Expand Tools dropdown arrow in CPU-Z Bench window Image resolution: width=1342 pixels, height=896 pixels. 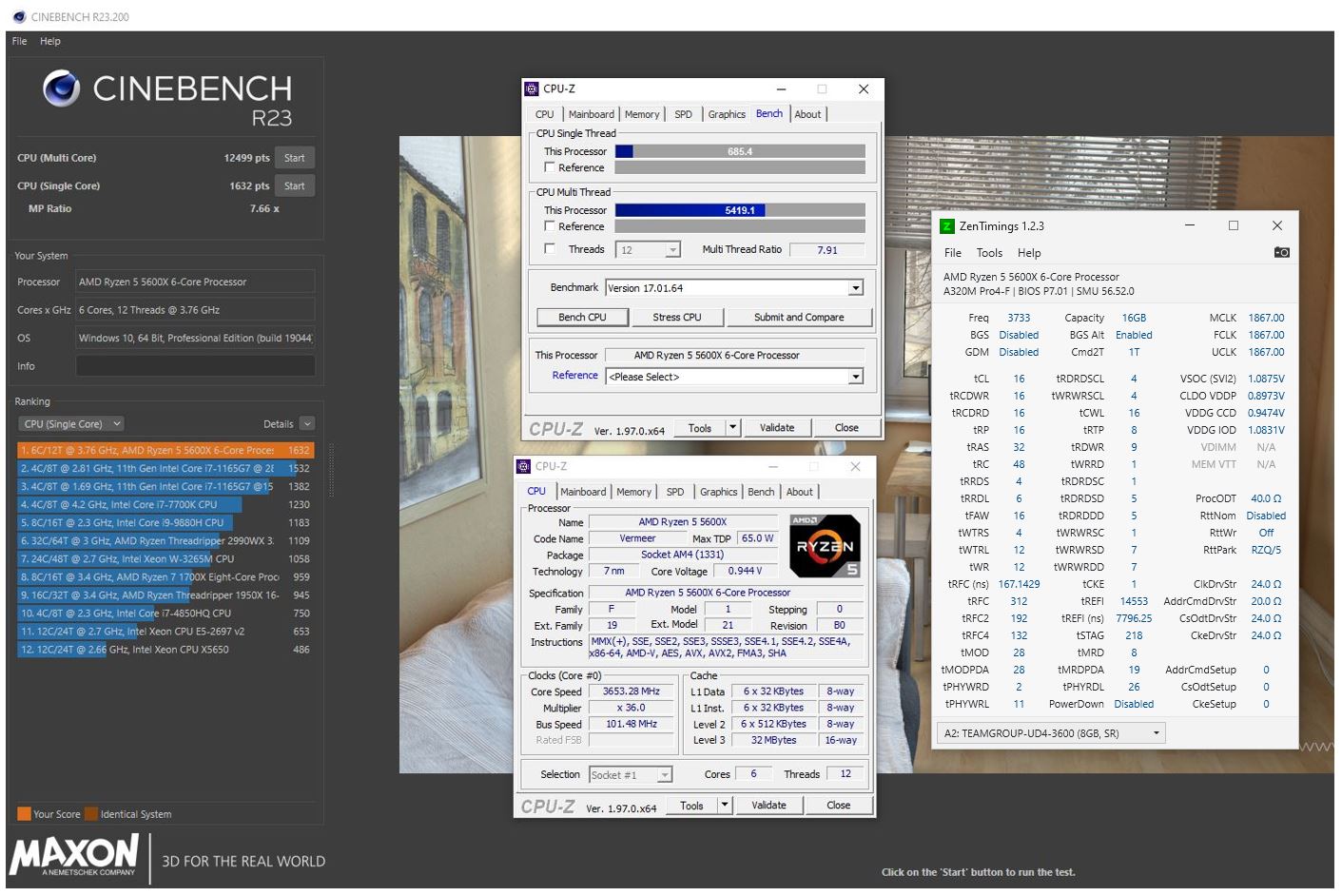[x=733, y=428]
